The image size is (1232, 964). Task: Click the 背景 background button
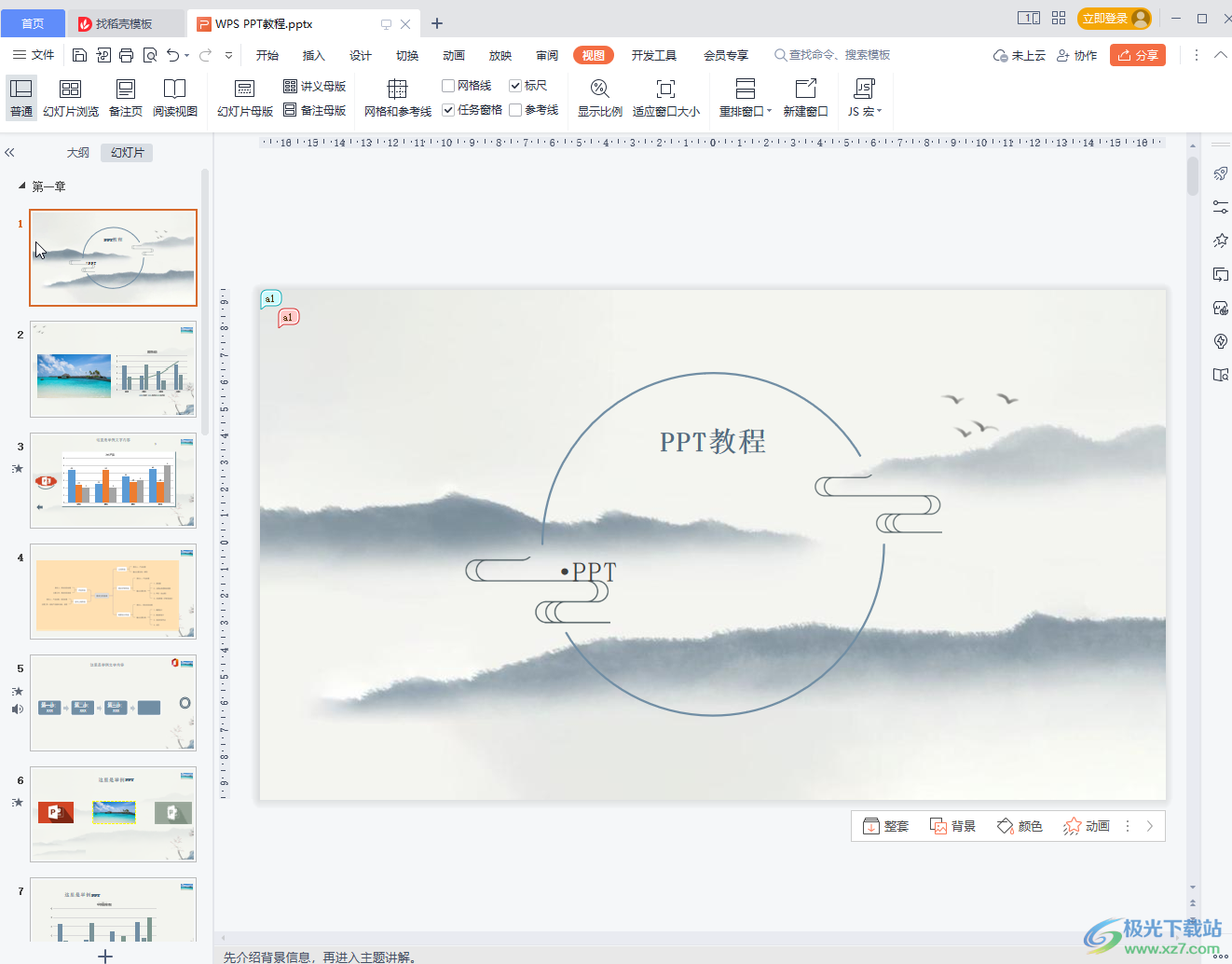(952, 826)
